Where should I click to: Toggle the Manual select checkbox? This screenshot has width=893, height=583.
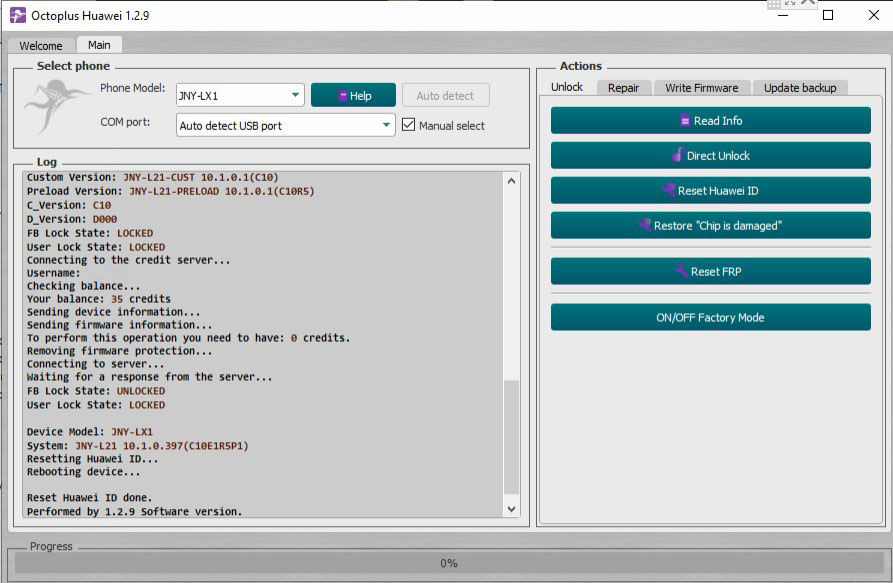pyautogui.click(x=408, y=125)
